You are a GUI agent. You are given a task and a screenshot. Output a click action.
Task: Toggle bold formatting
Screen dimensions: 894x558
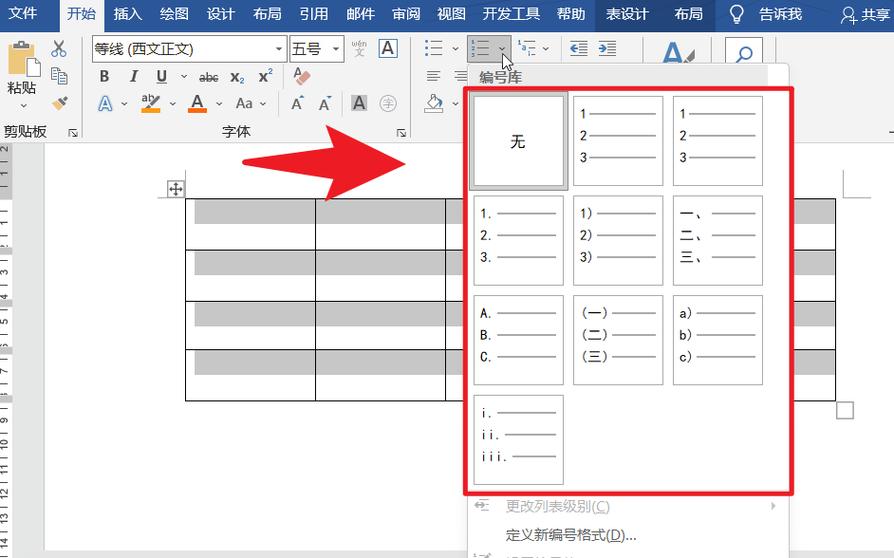tap(104, 76)
